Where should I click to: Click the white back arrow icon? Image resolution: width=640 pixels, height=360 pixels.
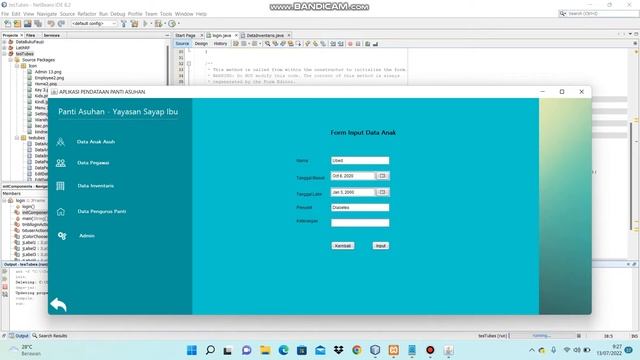tap(58, 304)
